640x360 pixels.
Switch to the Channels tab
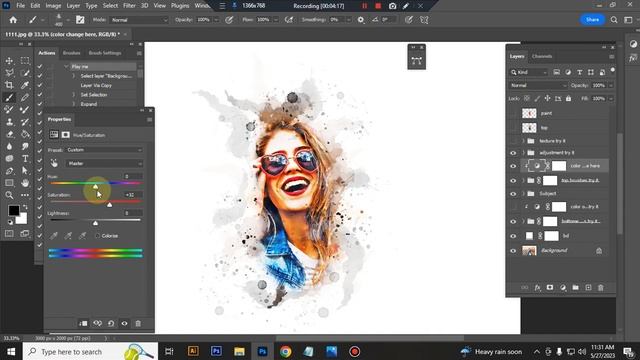[x=542, y=56]
